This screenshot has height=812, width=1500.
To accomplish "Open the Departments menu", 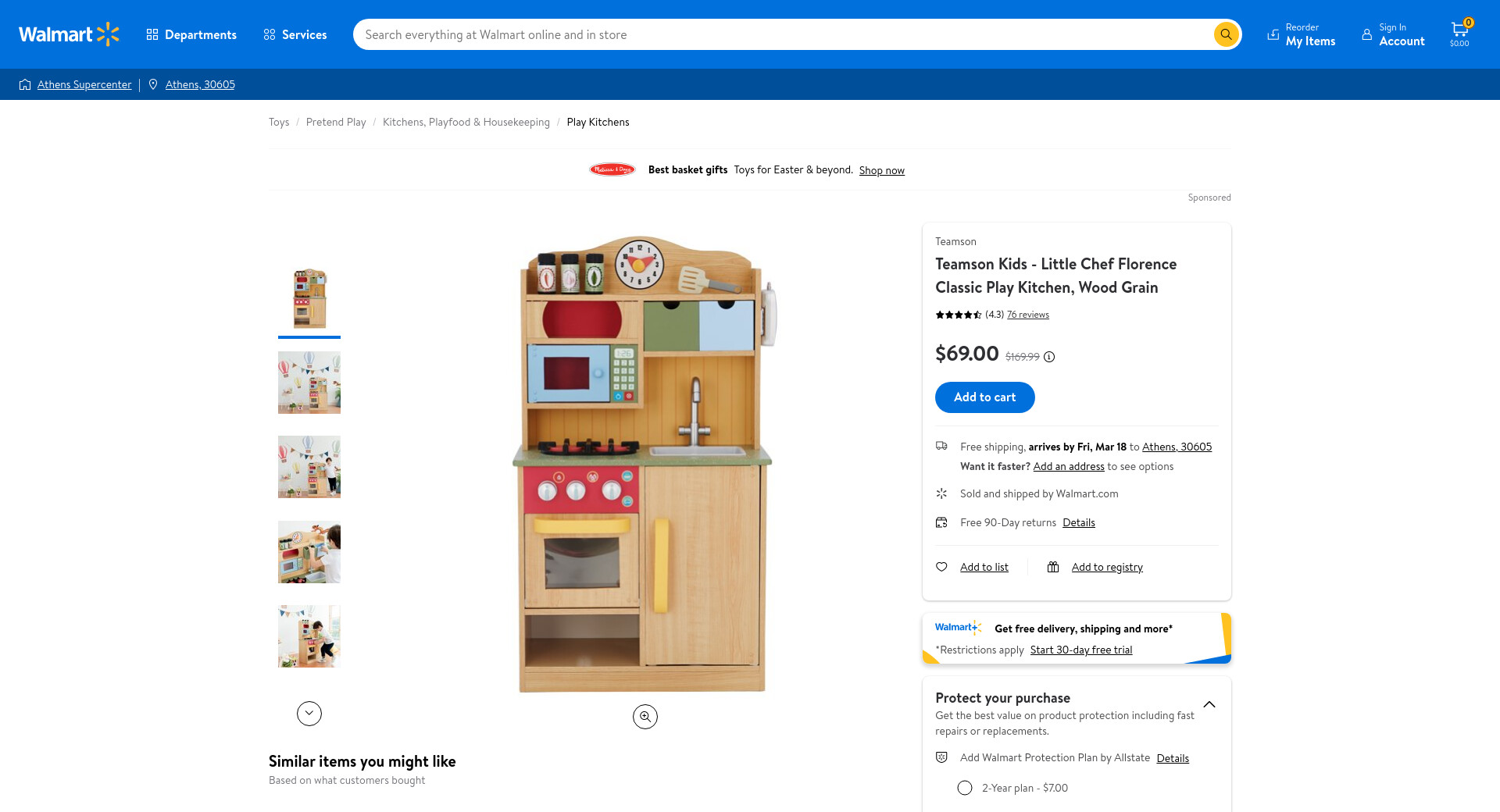I will click(191, 34).
